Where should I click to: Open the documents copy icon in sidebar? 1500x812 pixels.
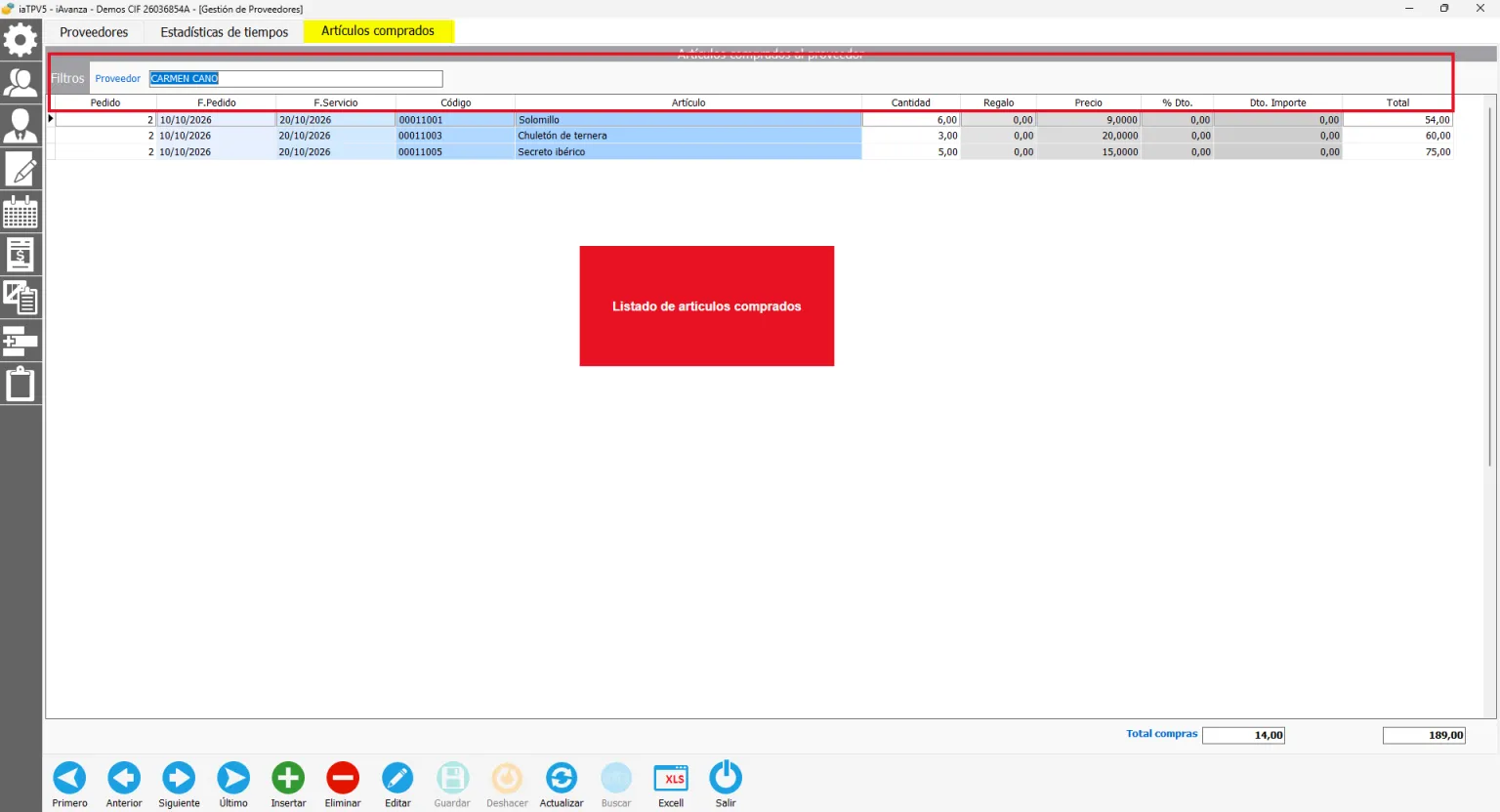click(x=21, y=298)
